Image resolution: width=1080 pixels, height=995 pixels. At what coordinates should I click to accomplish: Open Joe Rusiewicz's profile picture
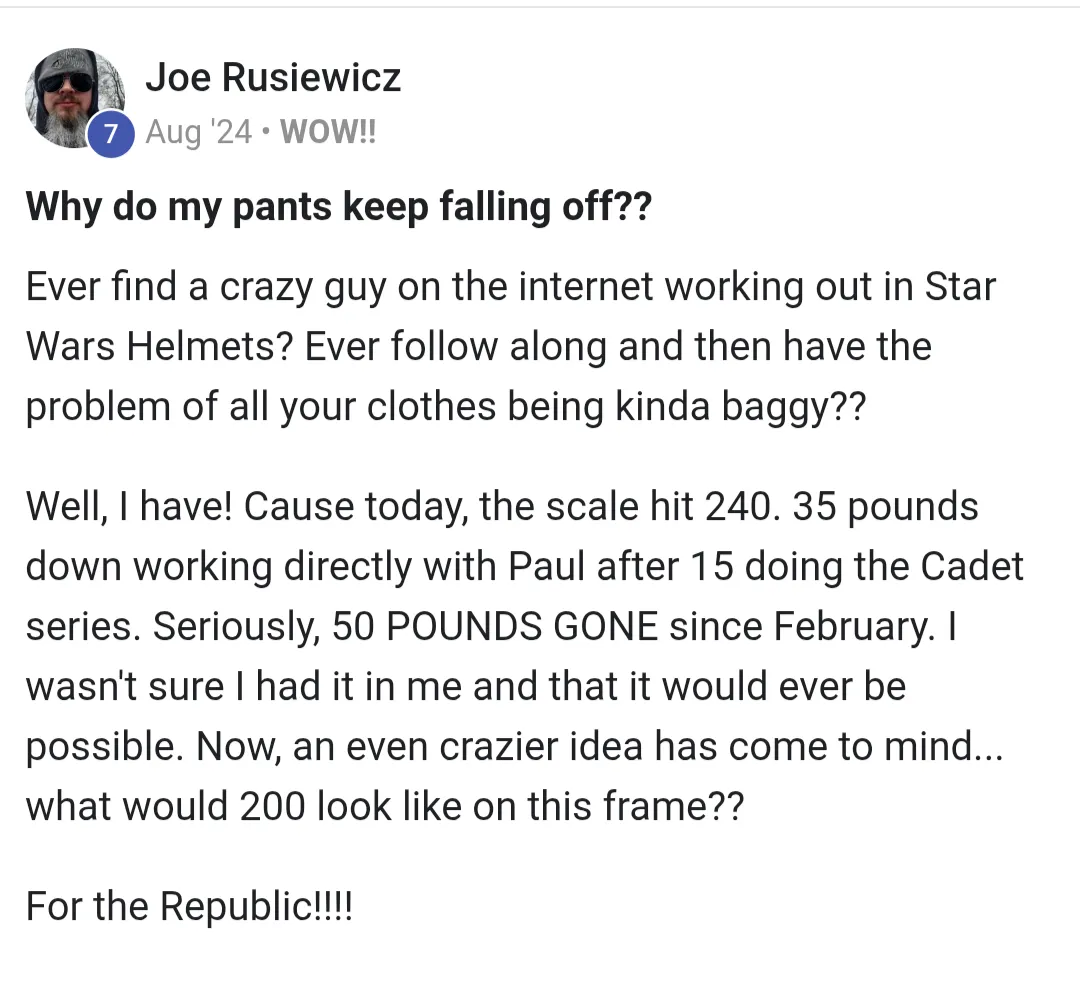coord(75,98)
